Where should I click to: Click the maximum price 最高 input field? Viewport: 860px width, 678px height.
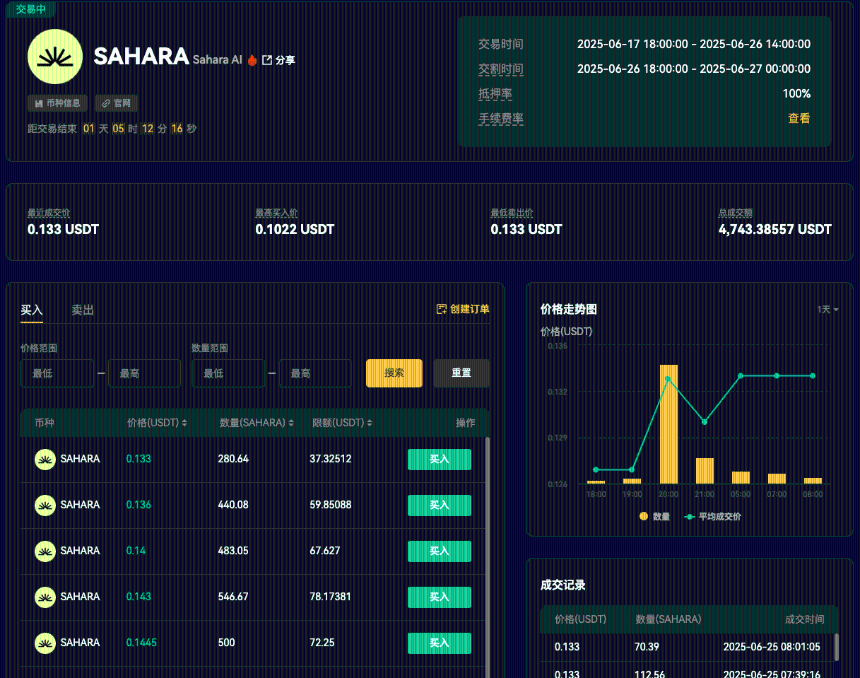click(144, 374)
